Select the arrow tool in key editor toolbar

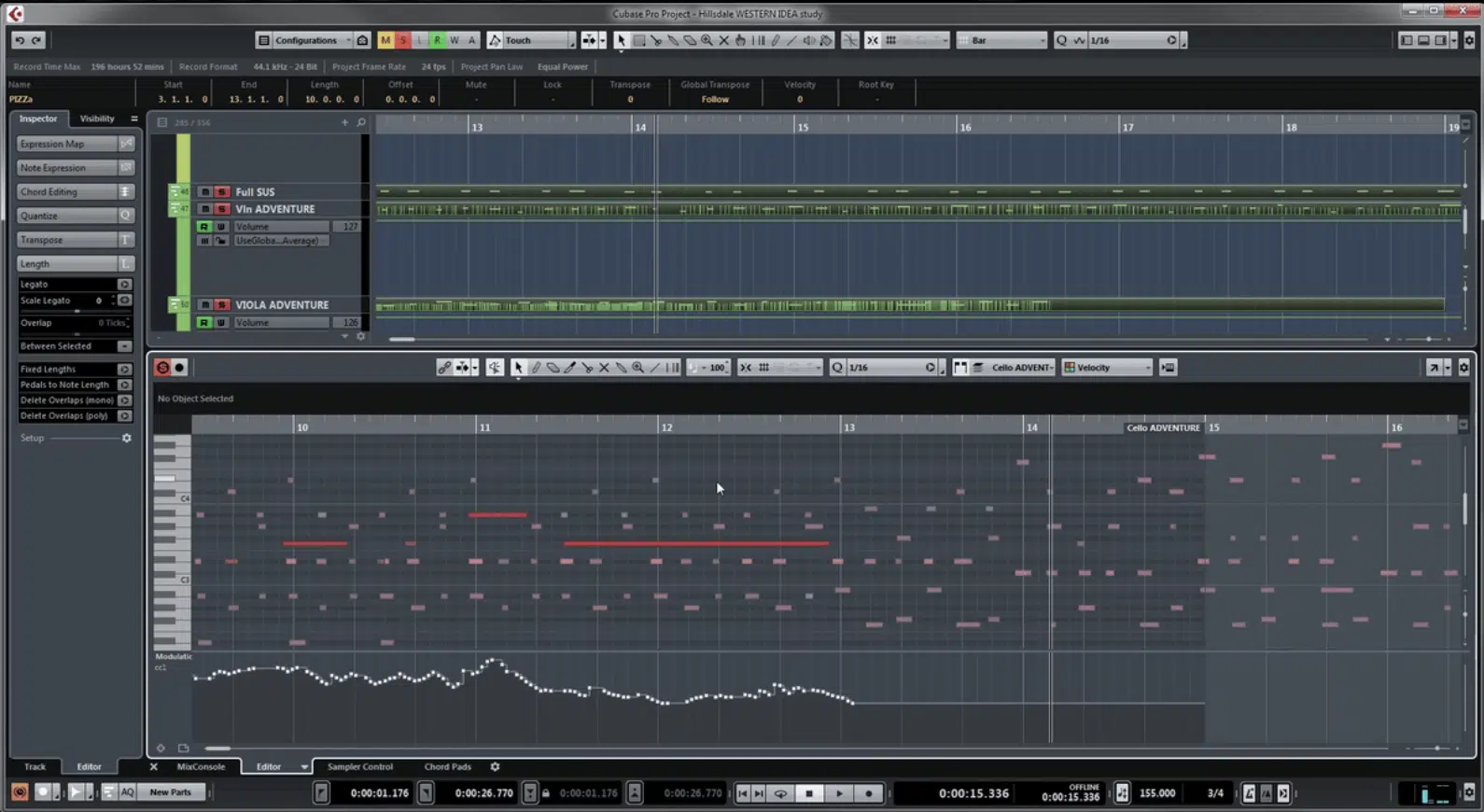(519, 368)
